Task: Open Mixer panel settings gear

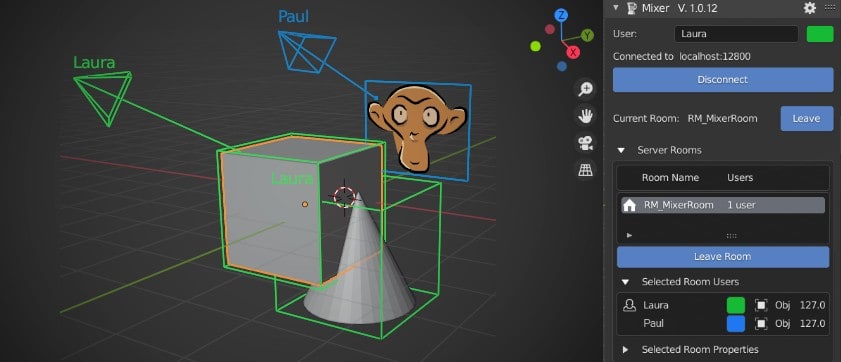Action: (x=809, y=8)
